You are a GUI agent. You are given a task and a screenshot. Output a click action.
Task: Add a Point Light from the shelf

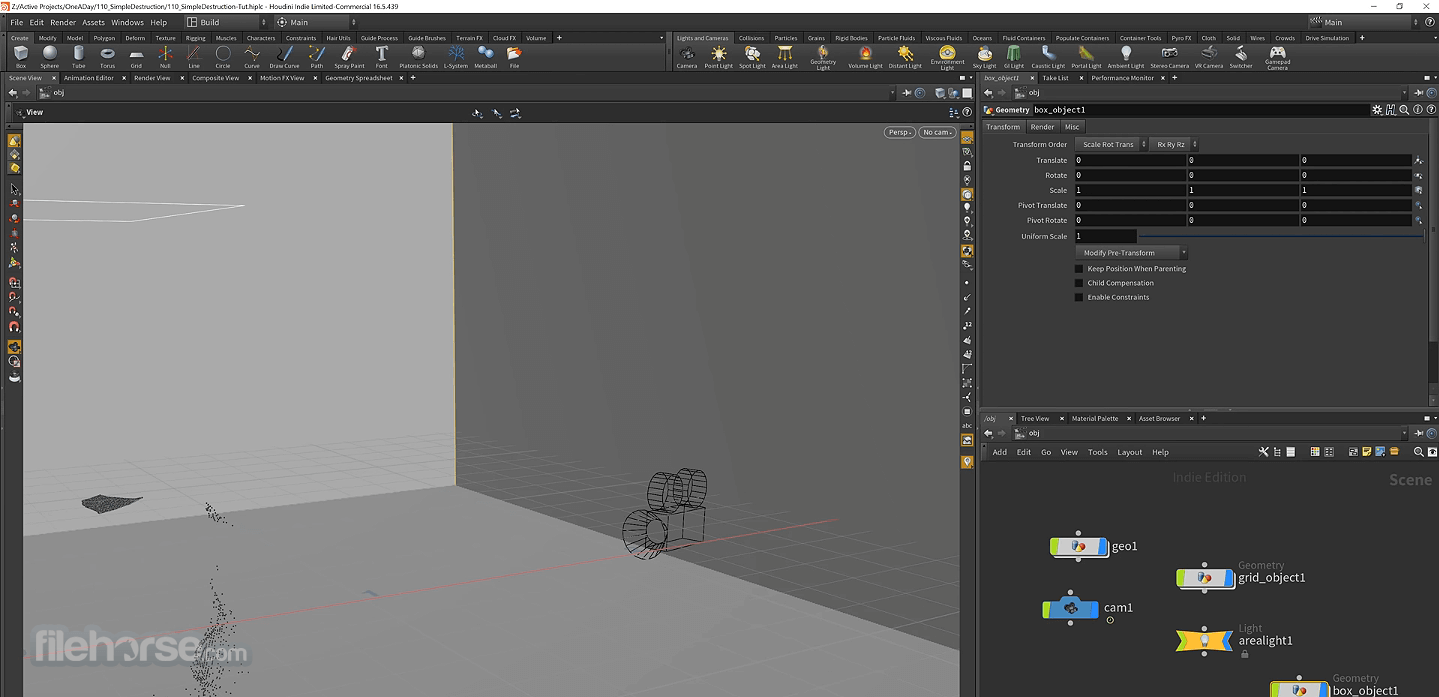click(x=719, y=56)
